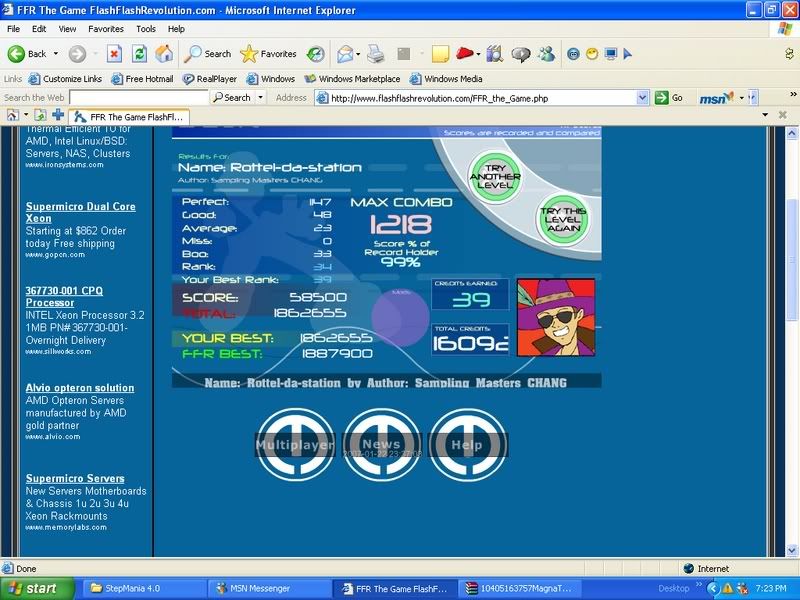Click the toolbar Search magnifier icon

click(193, 54)
